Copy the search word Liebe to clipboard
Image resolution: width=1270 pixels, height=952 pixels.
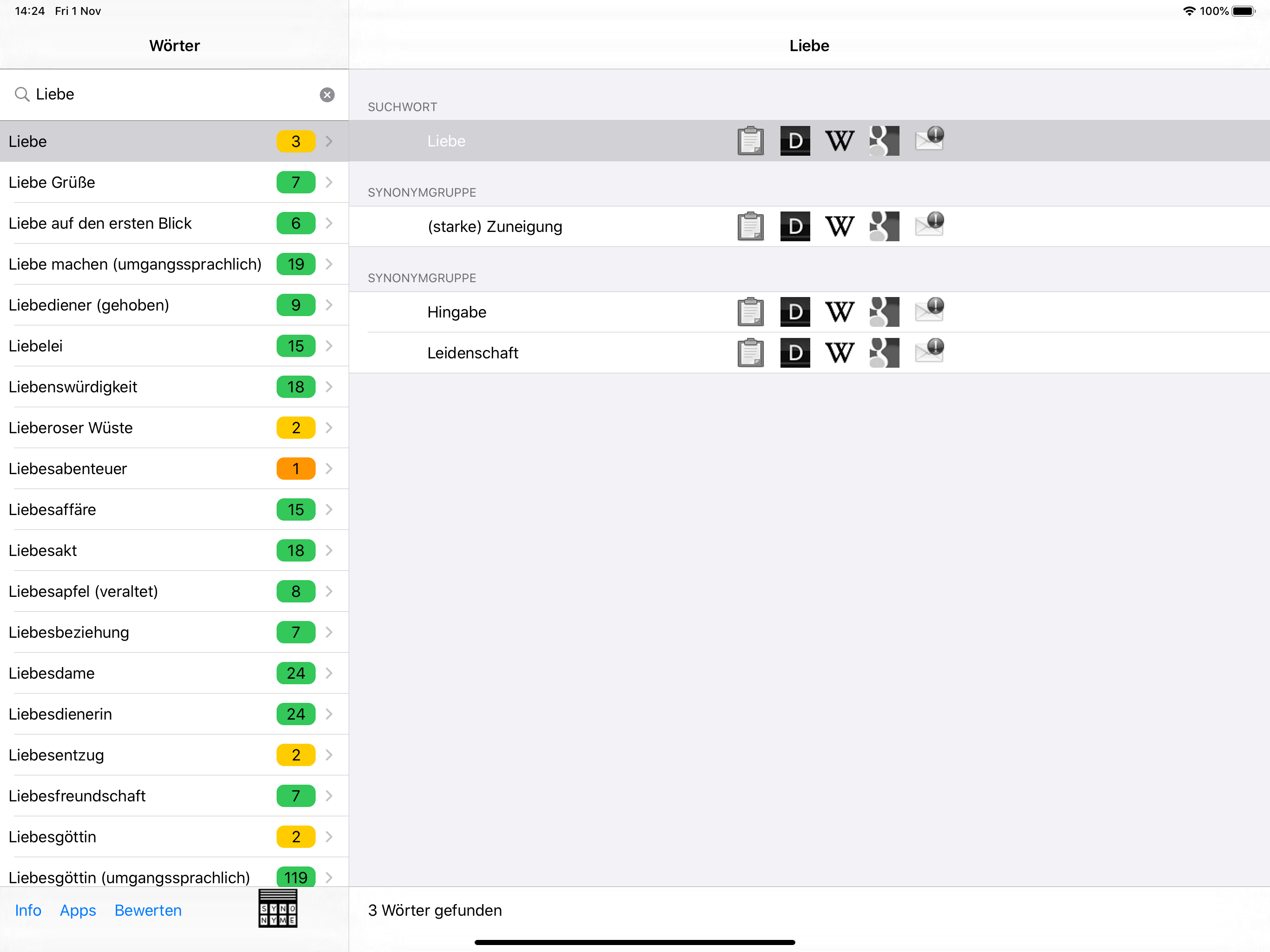click(750, 141)
